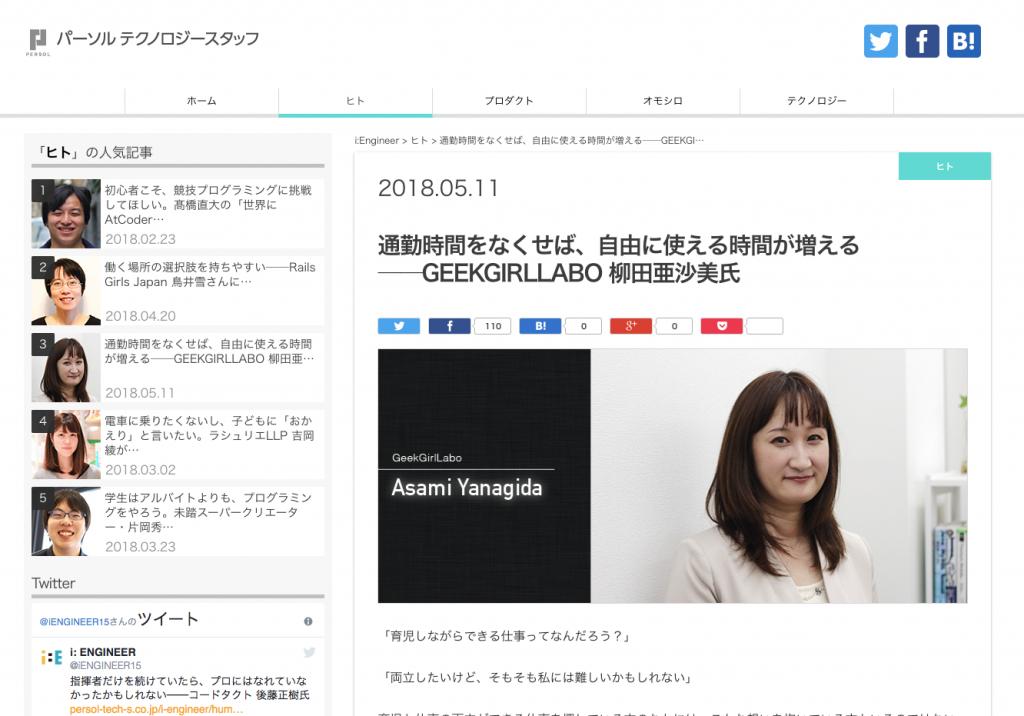The width and height of the screenshot is (1024, 716).
Task: Share article with small Facebook share button
Action: 449,326
